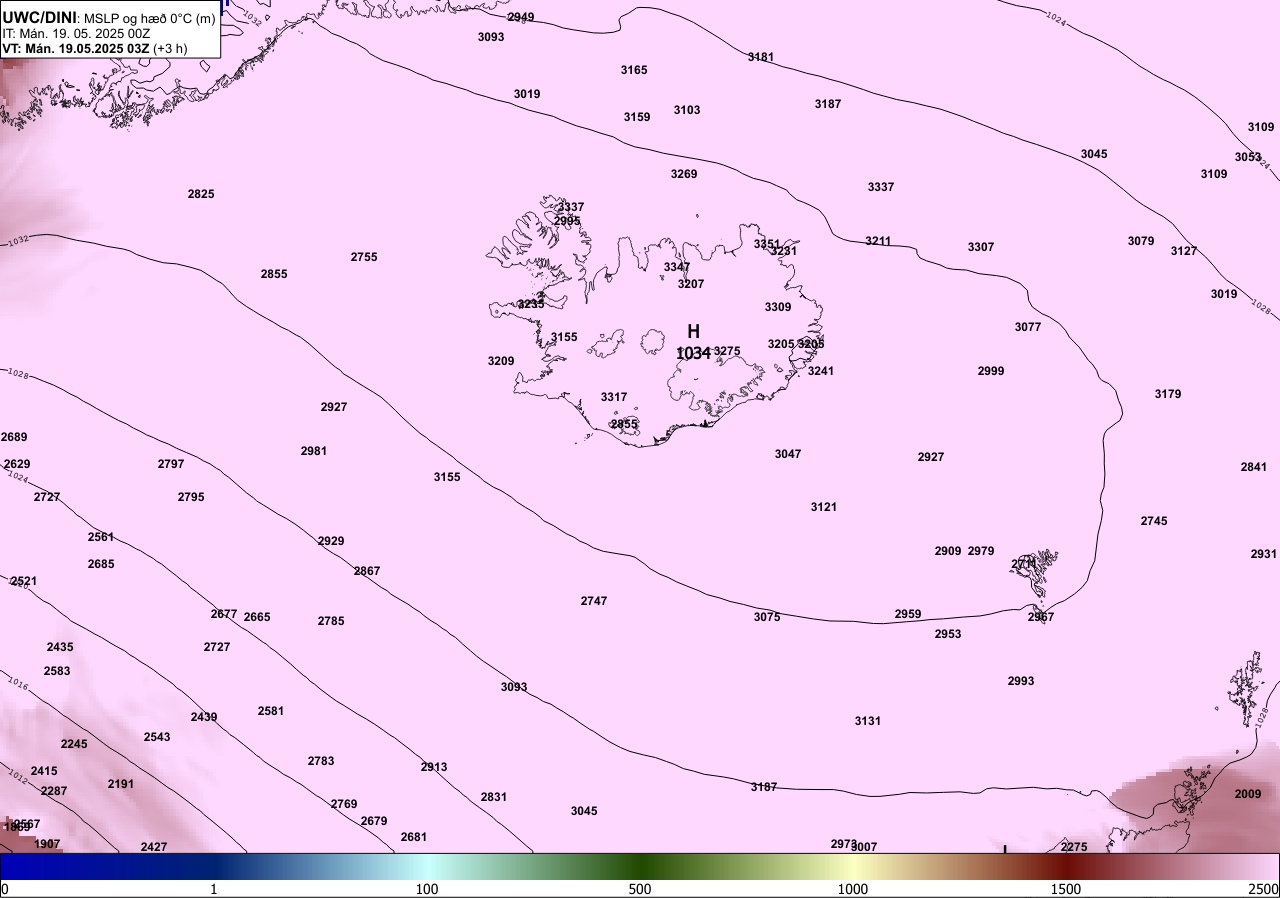Click the 3309 height value
The image size is (1280, 898).
778,307
